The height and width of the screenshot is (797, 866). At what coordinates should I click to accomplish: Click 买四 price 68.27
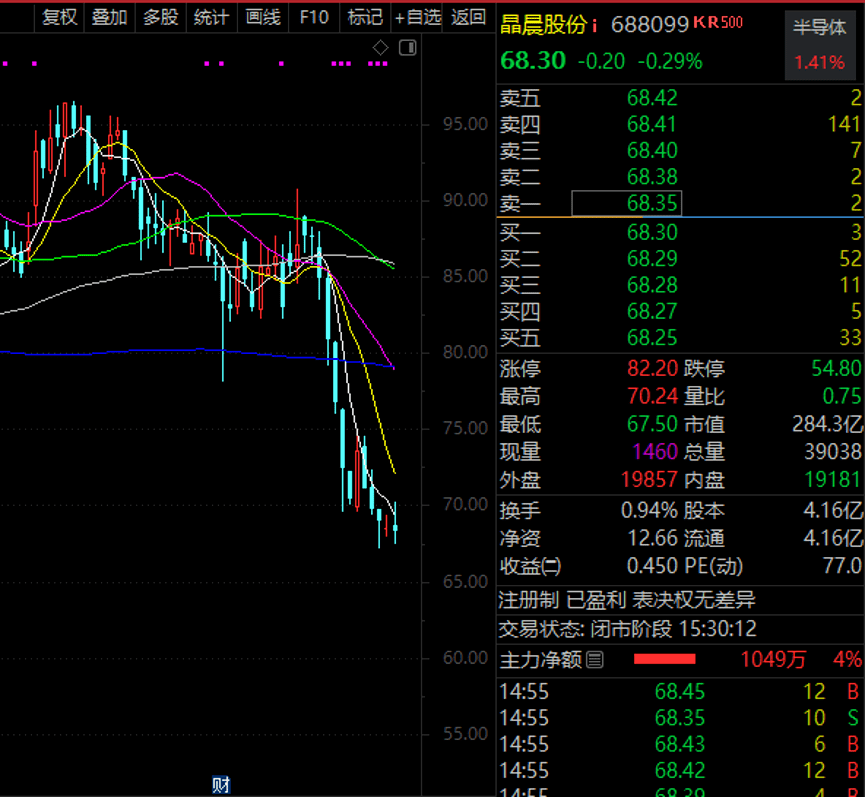click(x=652, y=312)
